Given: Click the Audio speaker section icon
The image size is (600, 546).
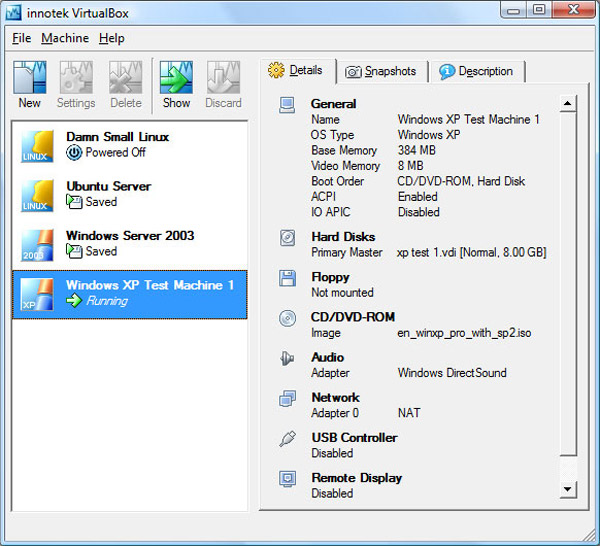Looking at the screenshot, I should pyautogui.click(x=287, y=359).
